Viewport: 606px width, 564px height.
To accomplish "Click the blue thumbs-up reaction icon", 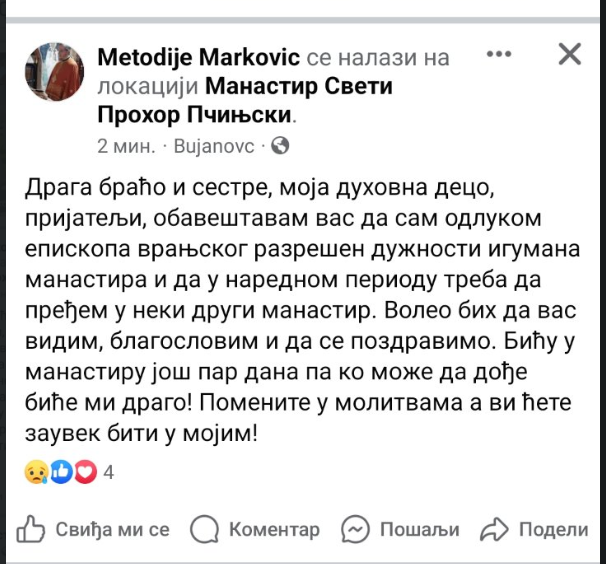I will click(x=61, y=472).
